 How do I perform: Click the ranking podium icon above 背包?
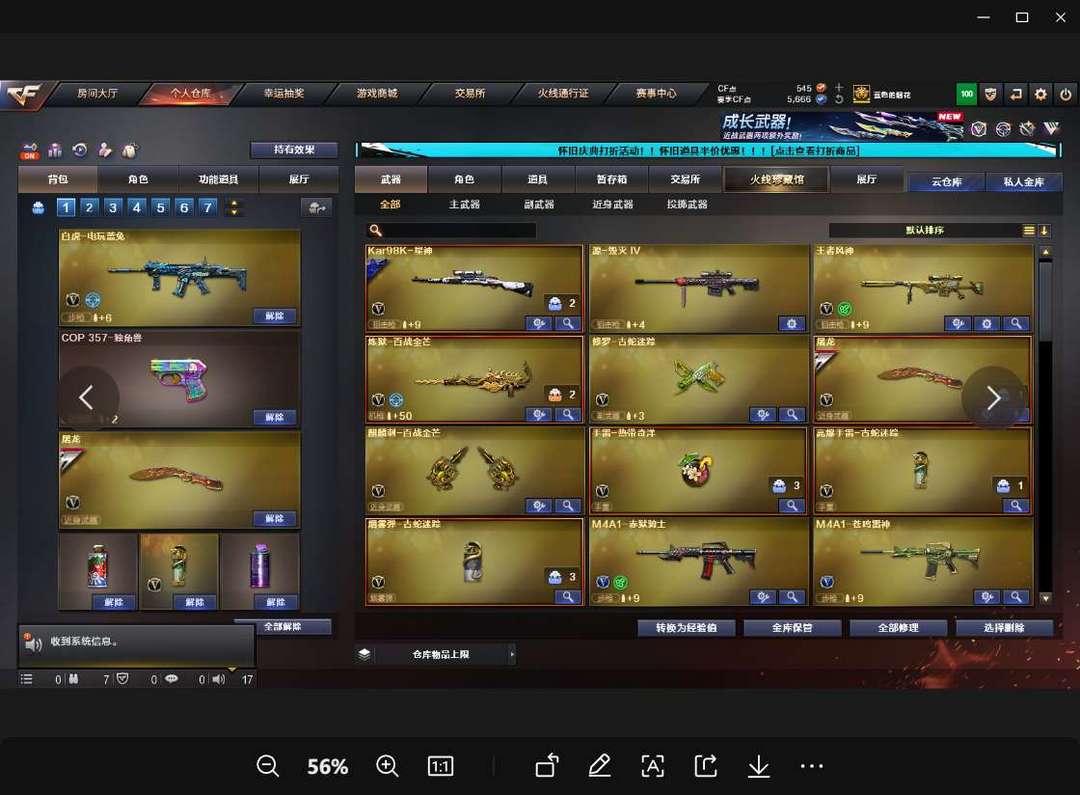coord(54,149)
